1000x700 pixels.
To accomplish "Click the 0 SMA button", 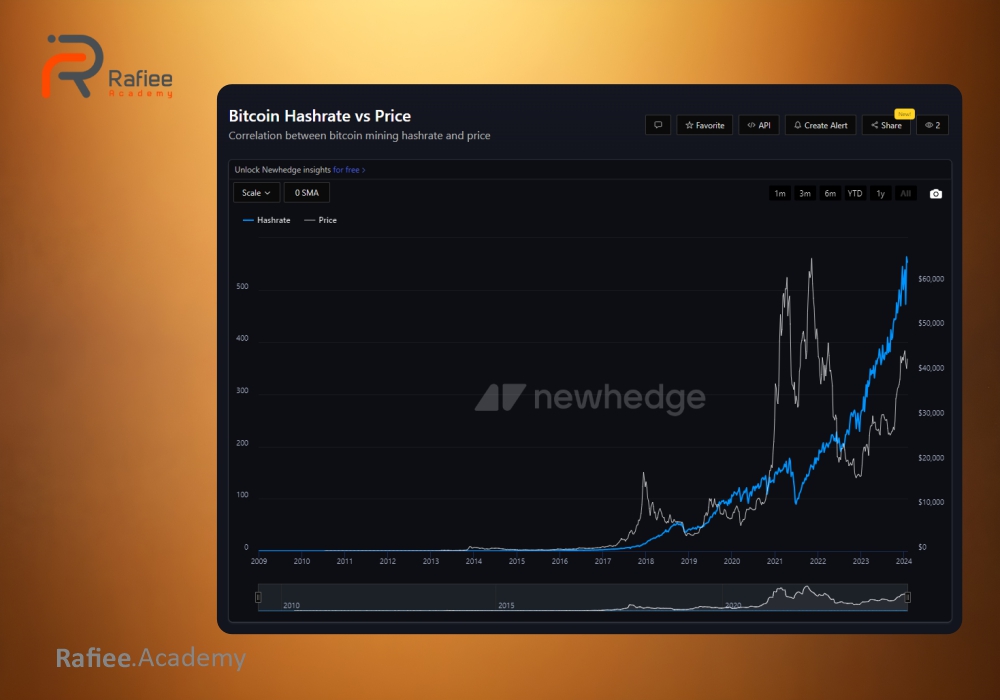I will [307, 193].
